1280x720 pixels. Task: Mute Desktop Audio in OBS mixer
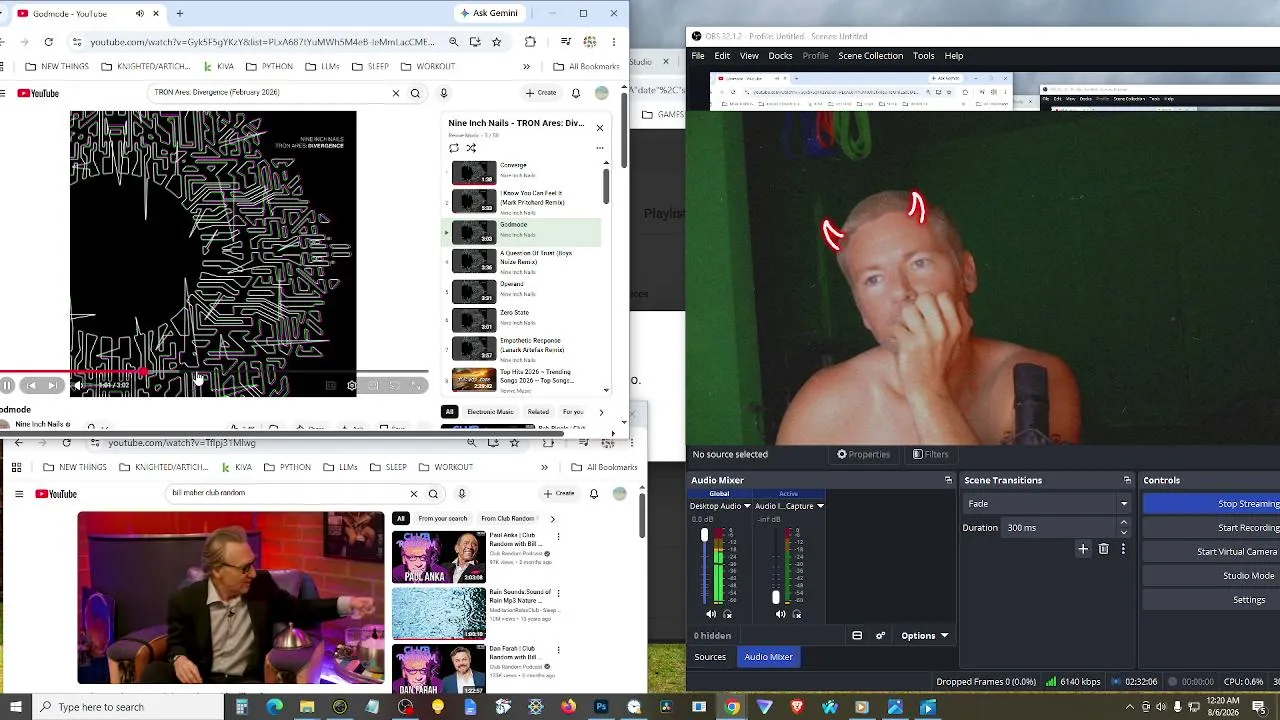coord(711,614)
